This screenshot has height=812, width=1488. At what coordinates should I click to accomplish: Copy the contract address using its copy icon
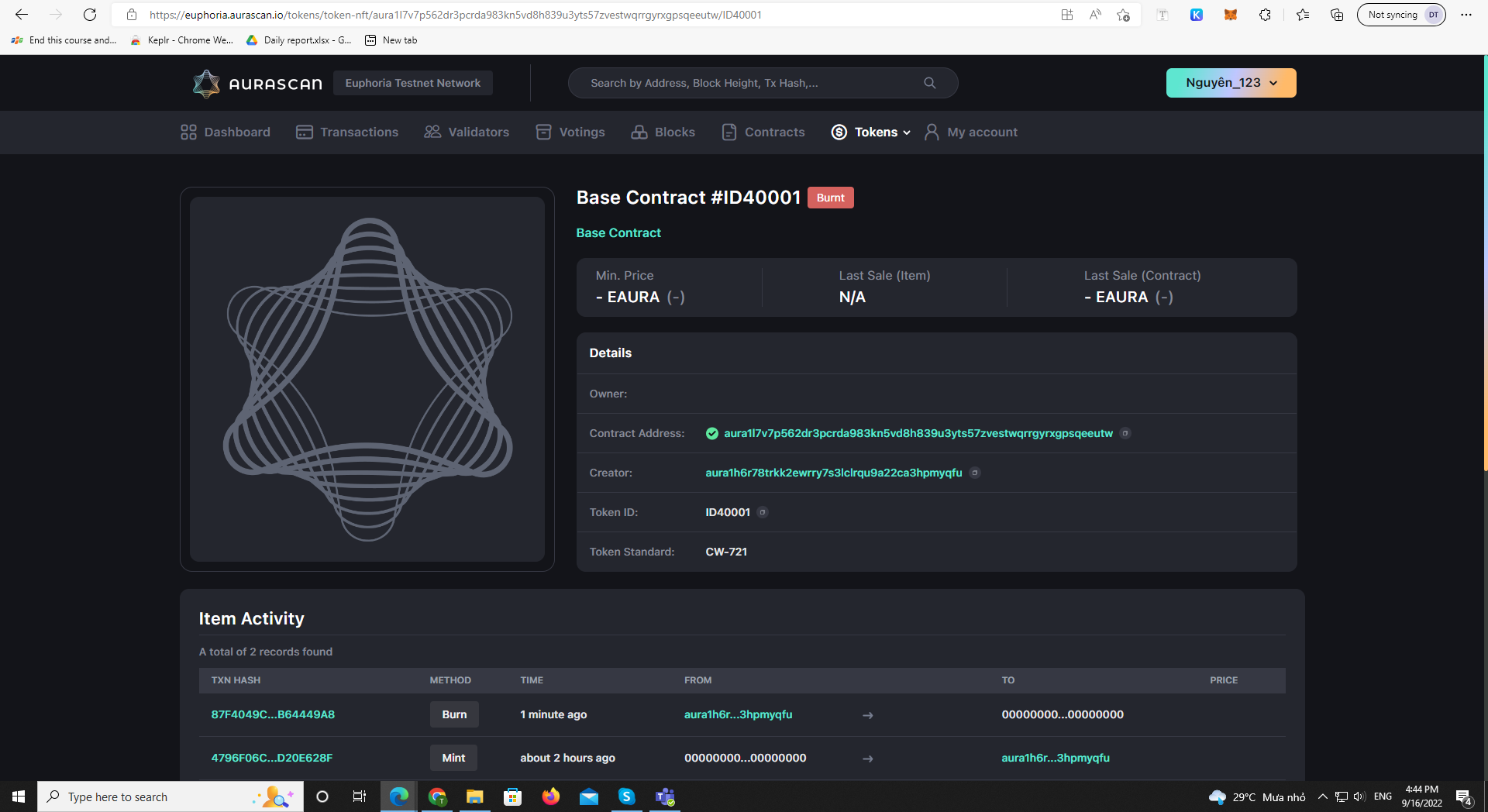pos(1125,433)
